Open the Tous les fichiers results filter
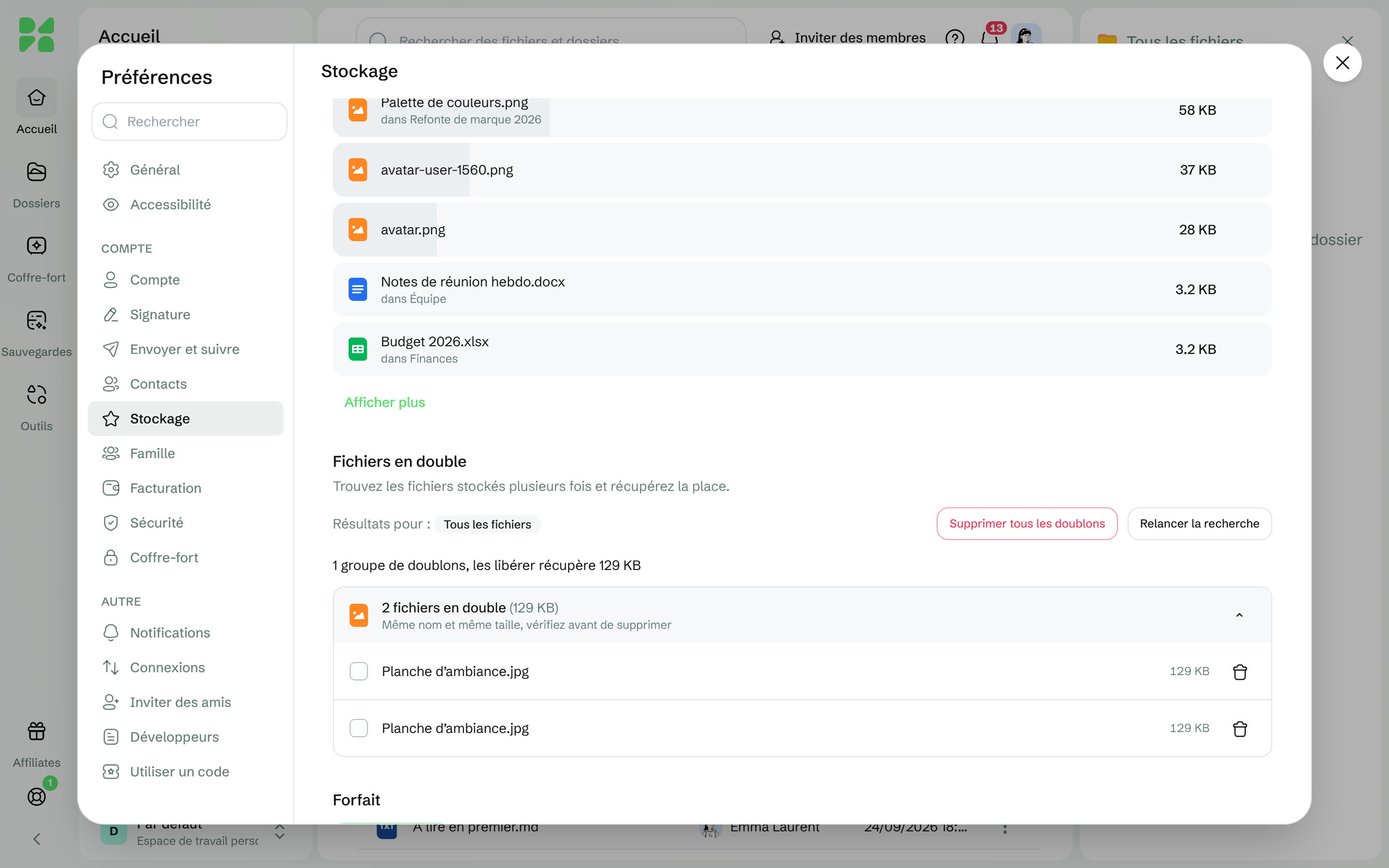The height and width of the screenshot is (868, 1389). click(x=487, y=524)
